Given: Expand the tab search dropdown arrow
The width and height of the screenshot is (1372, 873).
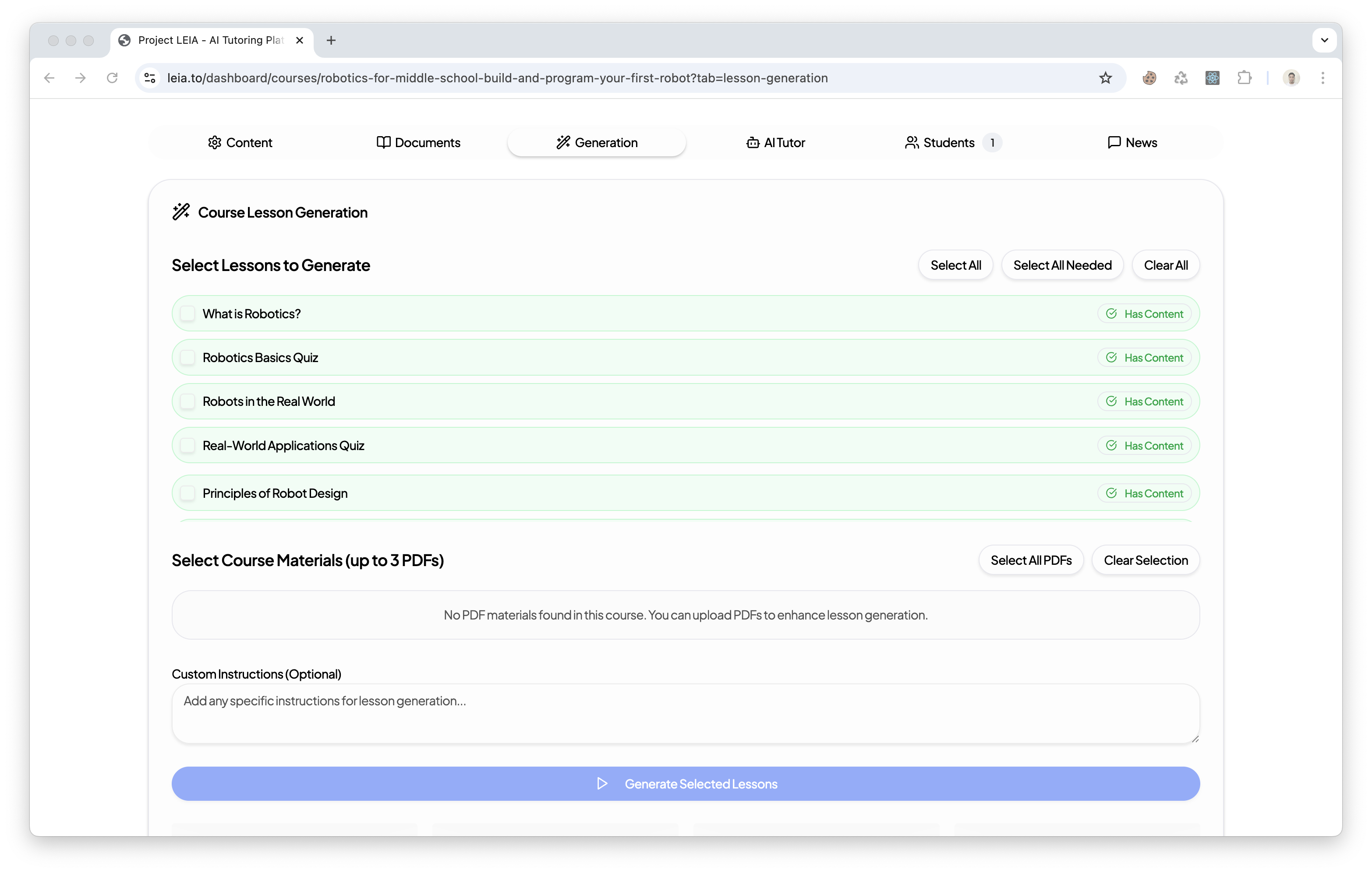Looking at the screenshot, I should coord(1324,40).
